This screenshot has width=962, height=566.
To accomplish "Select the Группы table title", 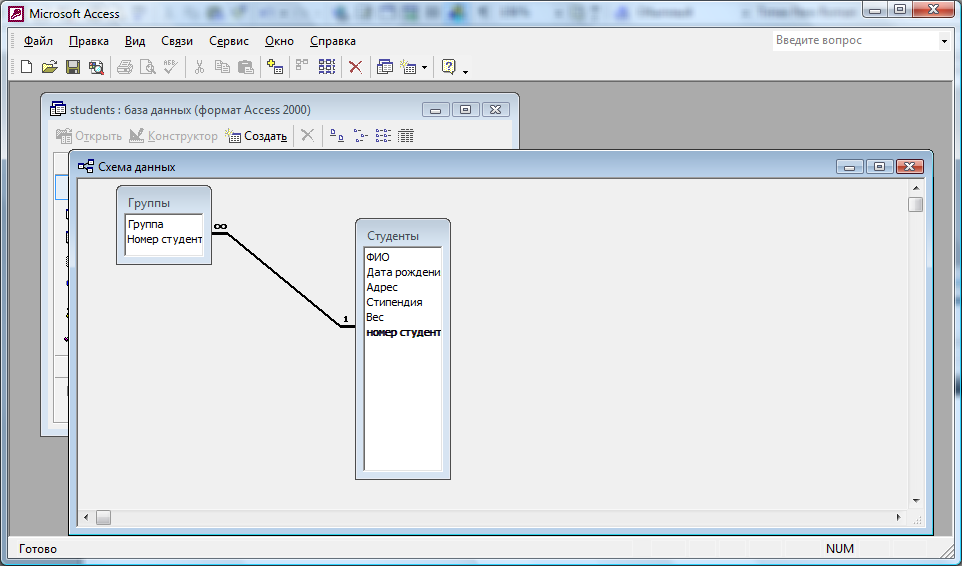I will click(x=148, y=203).
